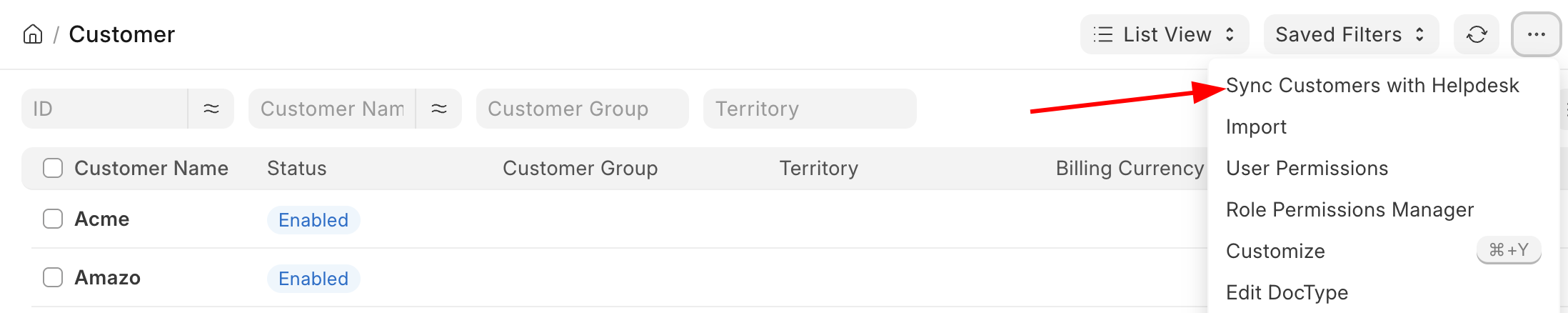The height and width of the screenshot is (313, 1568).
Task: Click the refresh list icon
Action: tap(1477, 34)
